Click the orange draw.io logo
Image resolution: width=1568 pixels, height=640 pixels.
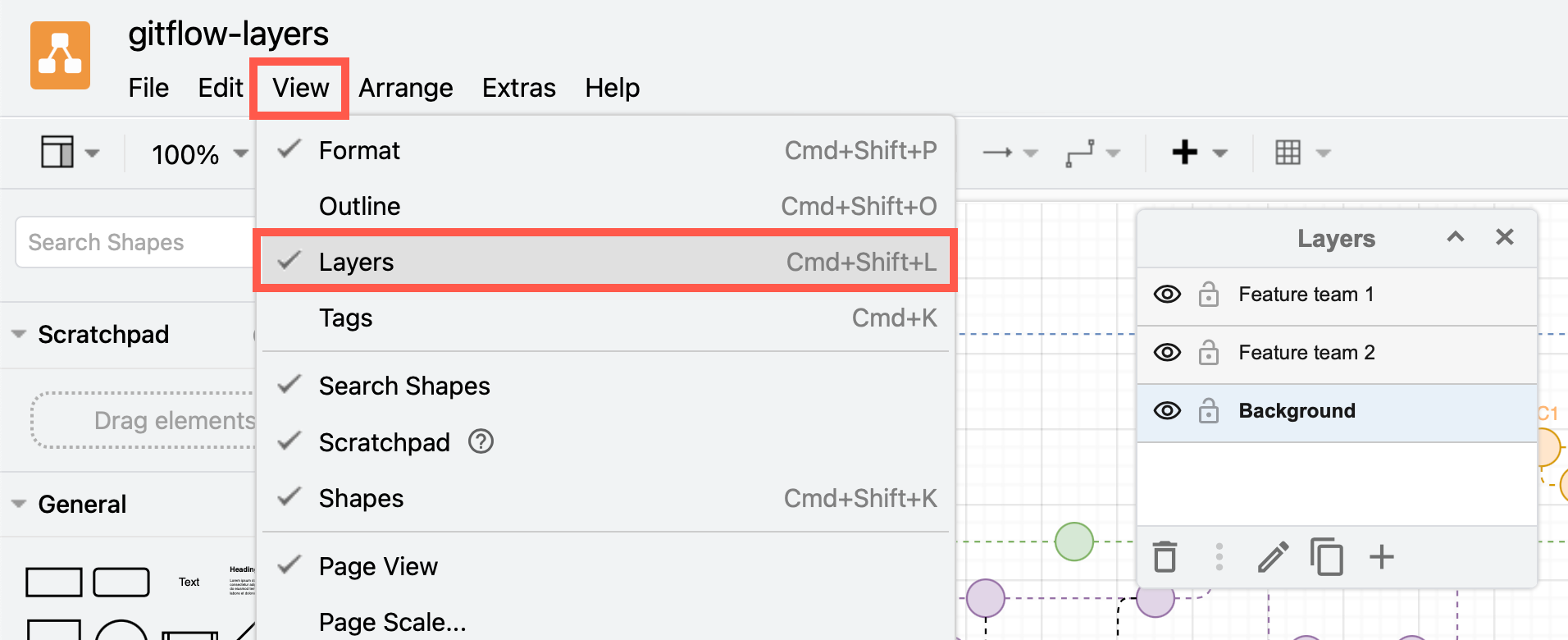pos(60,54)
